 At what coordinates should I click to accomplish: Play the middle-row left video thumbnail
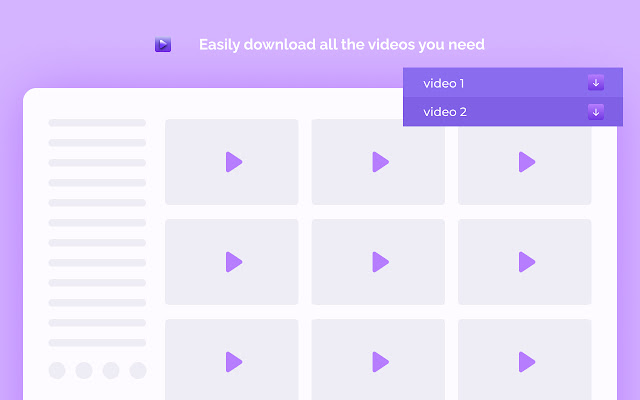click(234, 262)
